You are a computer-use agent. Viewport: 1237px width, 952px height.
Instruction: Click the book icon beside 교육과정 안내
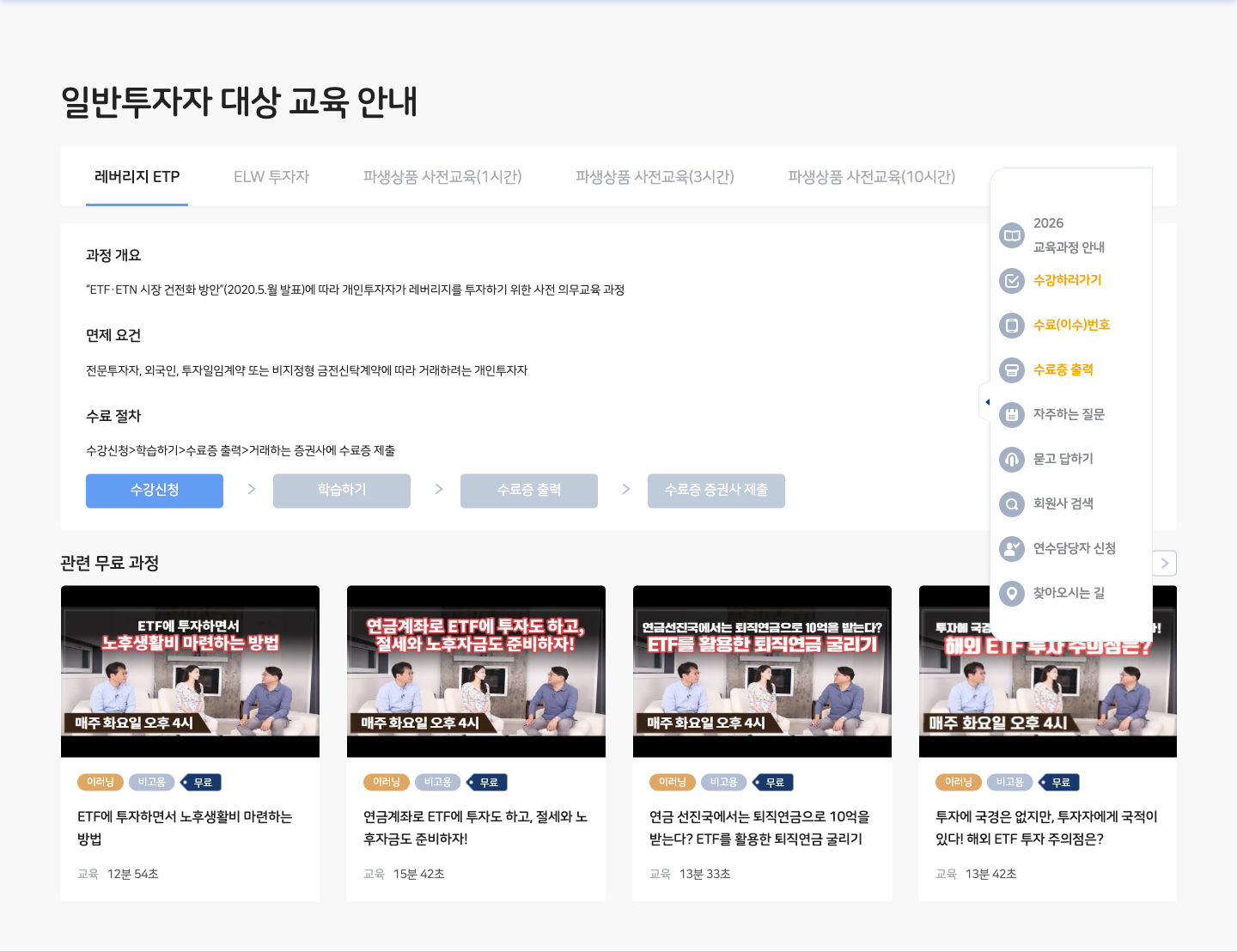point(1012,235)
